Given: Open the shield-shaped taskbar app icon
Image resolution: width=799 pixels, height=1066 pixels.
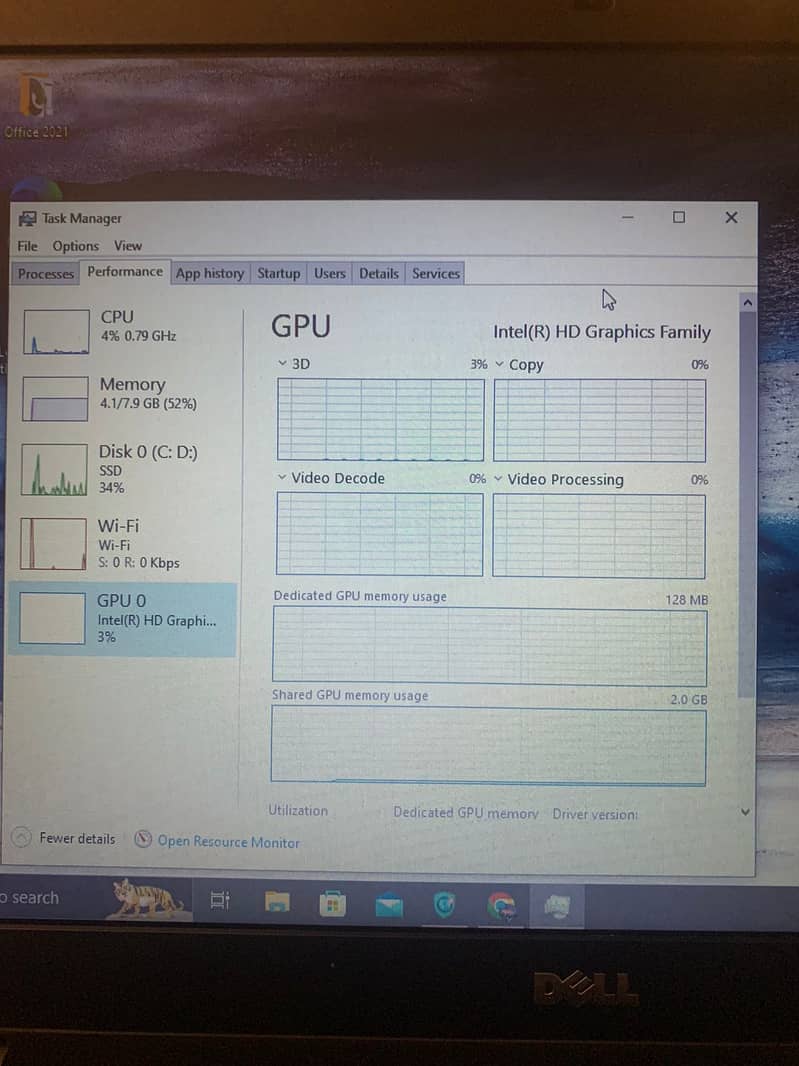Looking at the screenshot, I should (445, 905).
